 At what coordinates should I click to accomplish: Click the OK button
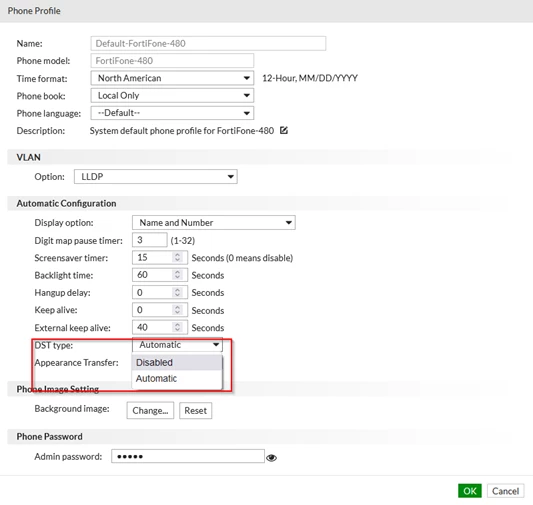[x=469, y=491]
